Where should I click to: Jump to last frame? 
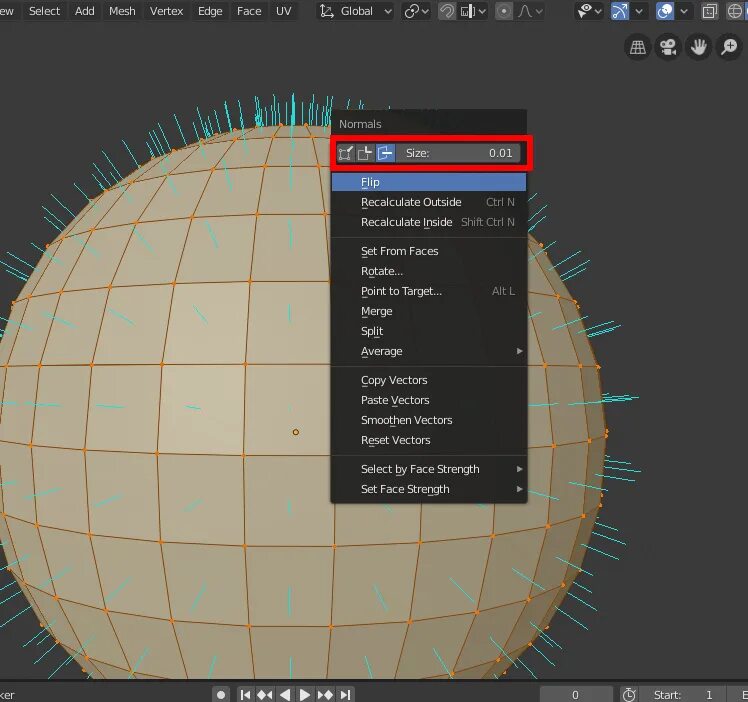345,695
